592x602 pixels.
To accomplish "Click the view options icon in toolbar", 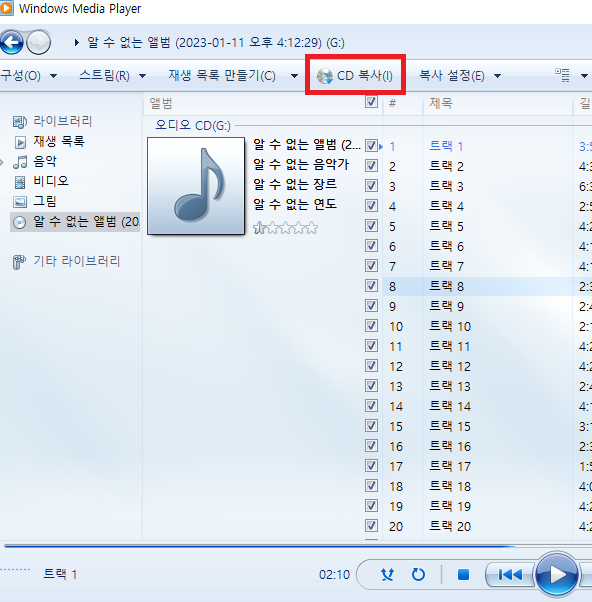I will pos(562,75).
